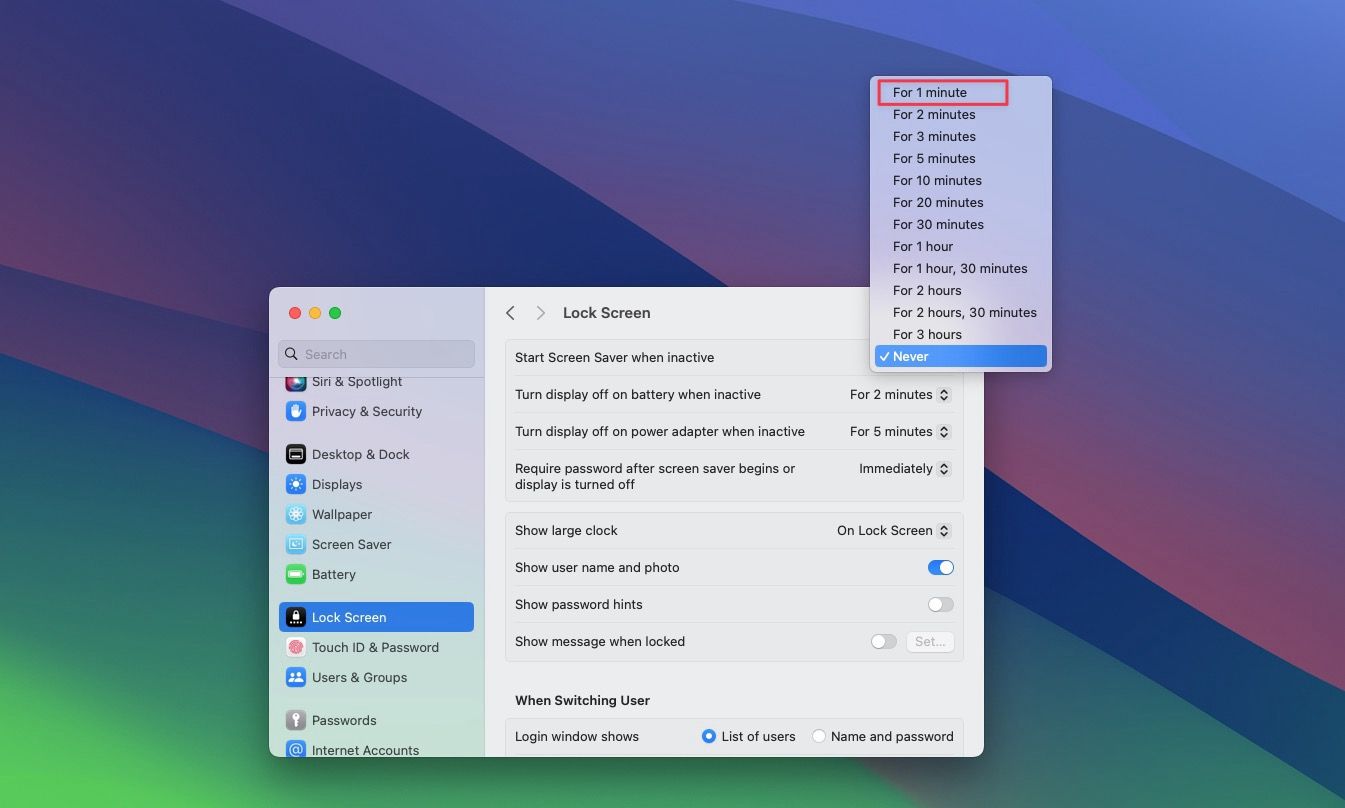Image resolution: width=1345 pixels, height=808 pixels.
Task: Open Battery settings
Action: [336, 574]
